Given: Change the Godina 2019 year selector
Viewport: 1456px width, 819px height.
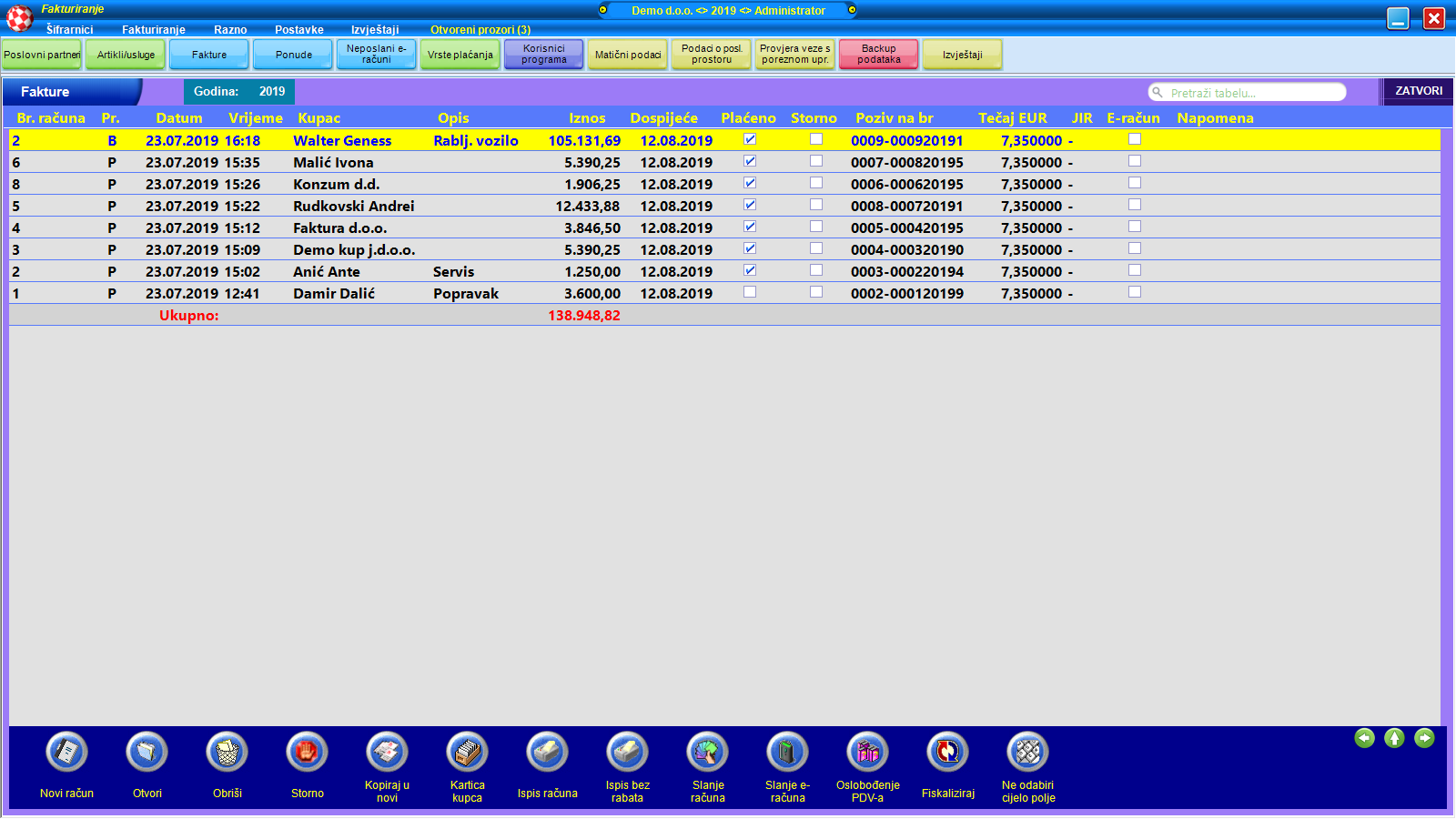Looking at the screenshot, I should (x=271, y=92).
